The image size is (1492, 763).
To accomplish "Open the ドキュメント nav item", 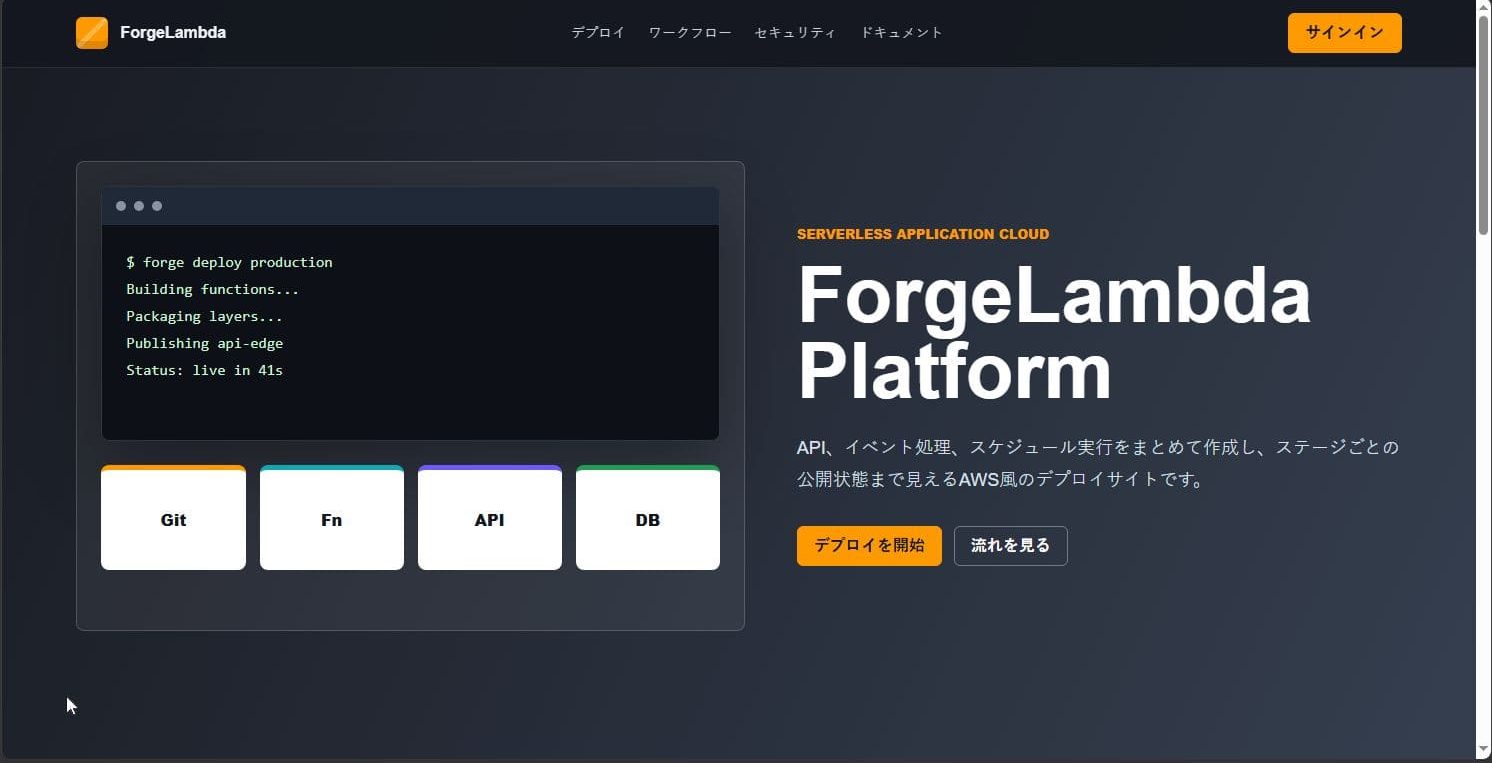I will coord(902,33).
